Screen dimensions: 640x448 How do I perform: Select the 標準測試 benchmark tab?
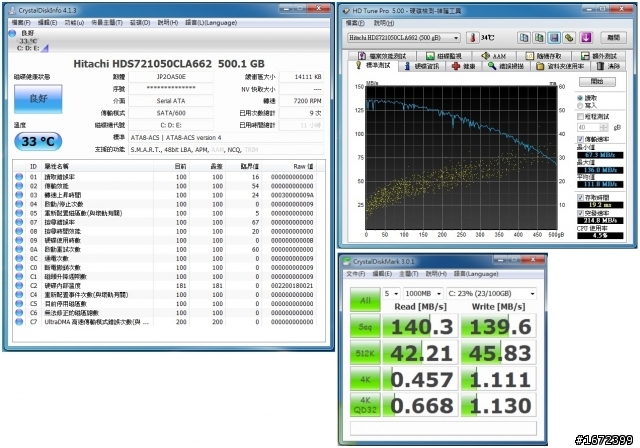[x=373, y=65]
